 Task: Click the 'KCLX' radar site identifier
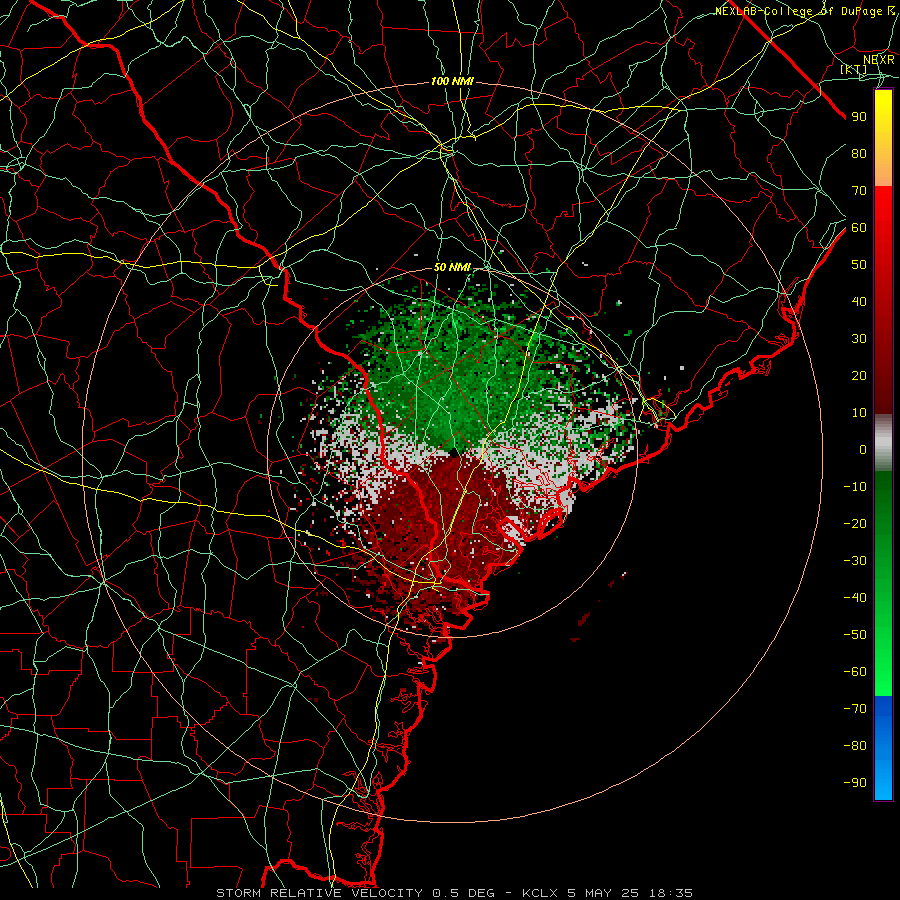click(540, 893)
